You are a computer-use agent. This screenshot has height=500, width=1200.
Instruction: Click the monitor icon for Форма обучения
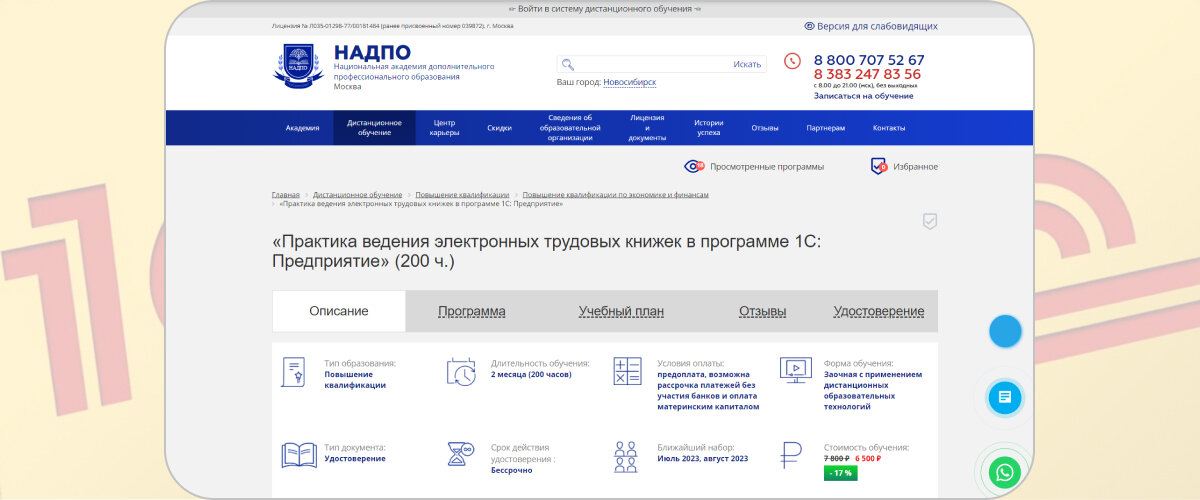tap(796, 371)
